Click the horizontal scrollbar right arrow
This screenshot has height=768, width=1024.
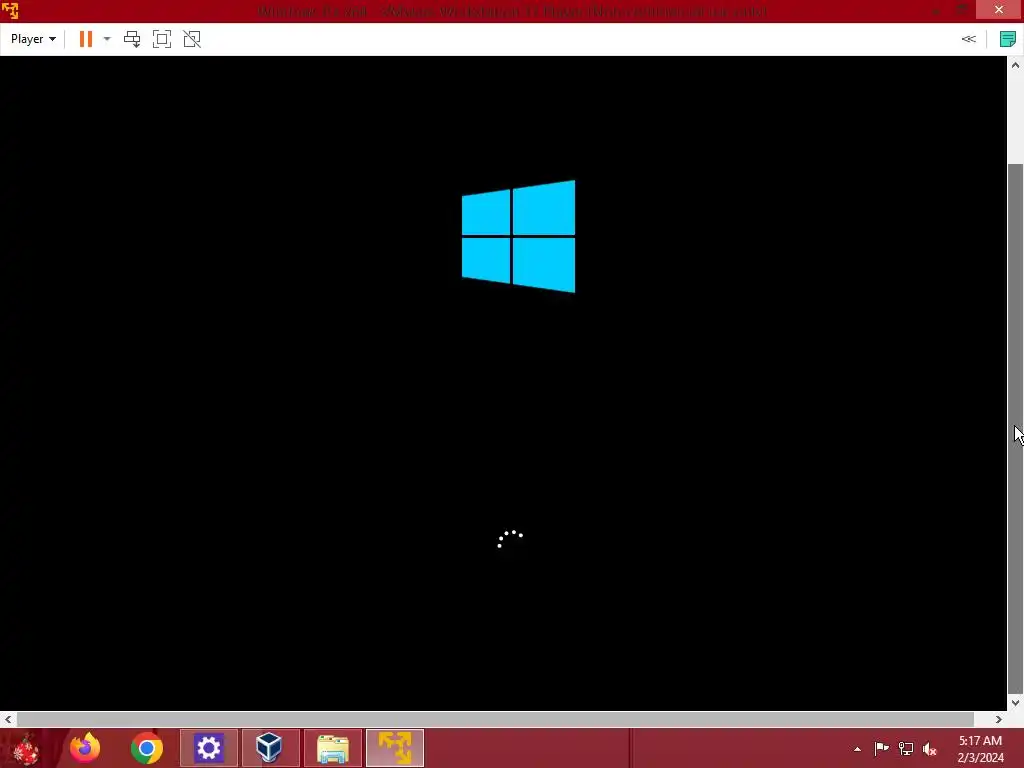pyautogui.click(x=999, y=719)
